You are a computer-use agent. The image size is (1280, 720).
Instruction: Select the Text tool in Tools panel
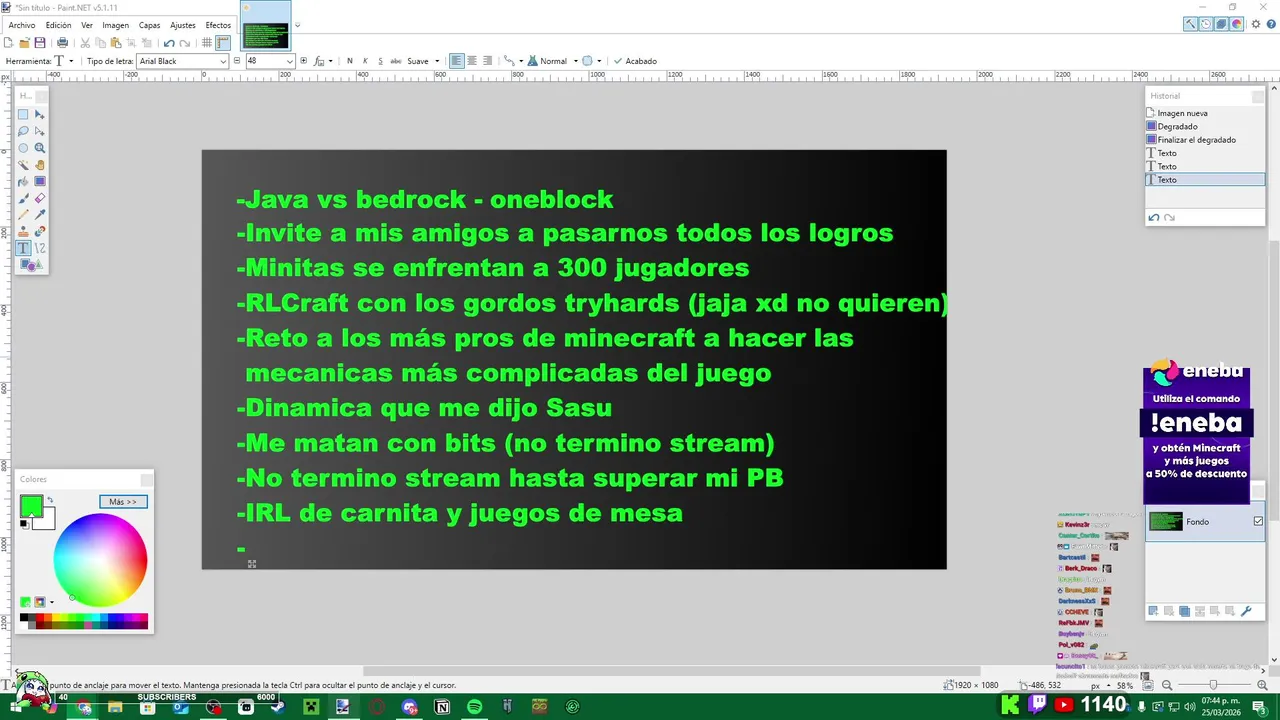click(23, 248)
